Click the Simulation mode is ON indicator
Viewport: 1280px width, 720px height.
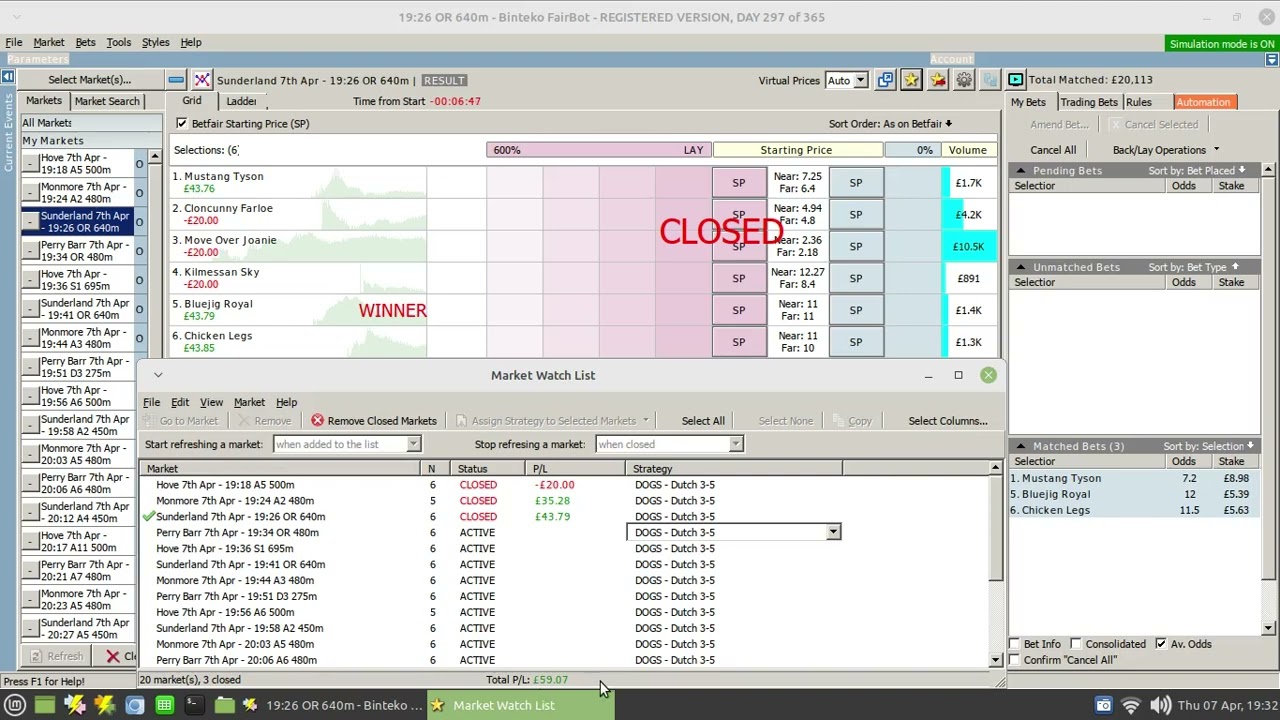tap(1222, 44)
